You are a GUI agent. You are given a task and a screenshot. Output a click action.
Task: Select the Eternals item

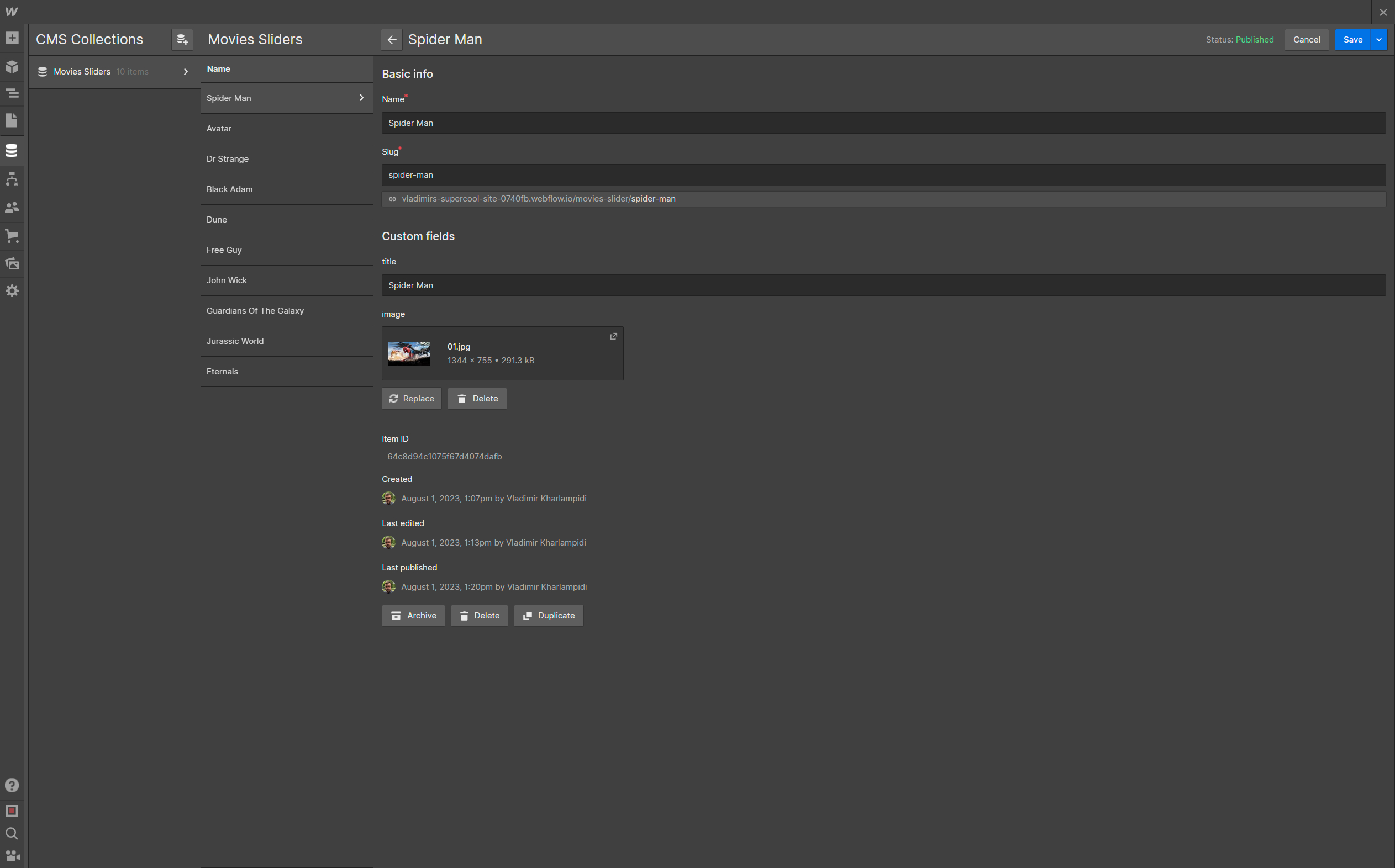(x=287, y=372)
